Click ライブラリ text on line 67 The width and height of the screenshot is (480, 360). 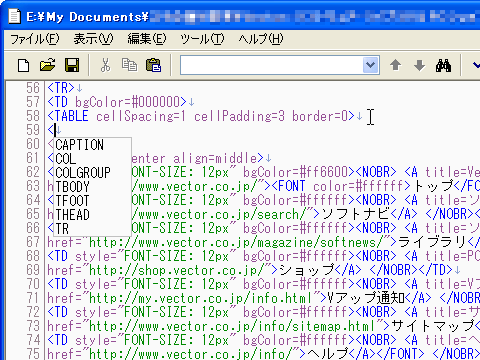tap(433, 242)
